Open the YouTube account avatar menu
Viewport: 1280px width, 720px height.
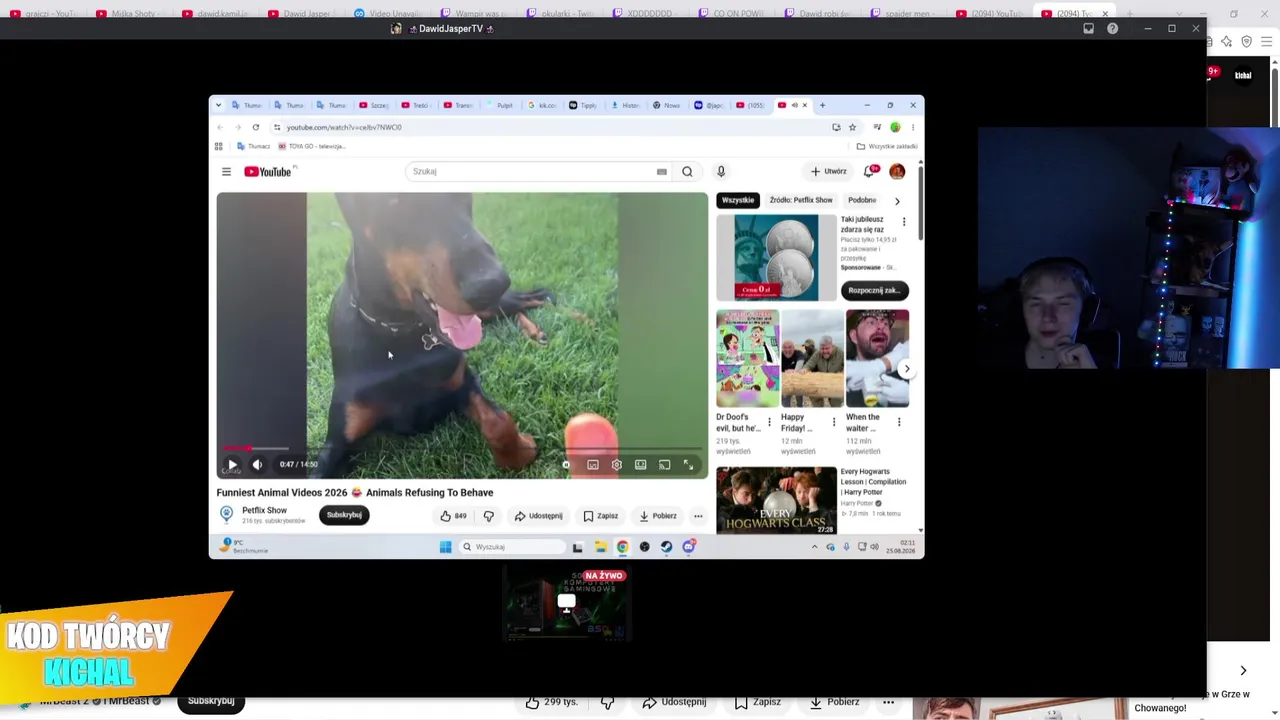coord(897,172)
